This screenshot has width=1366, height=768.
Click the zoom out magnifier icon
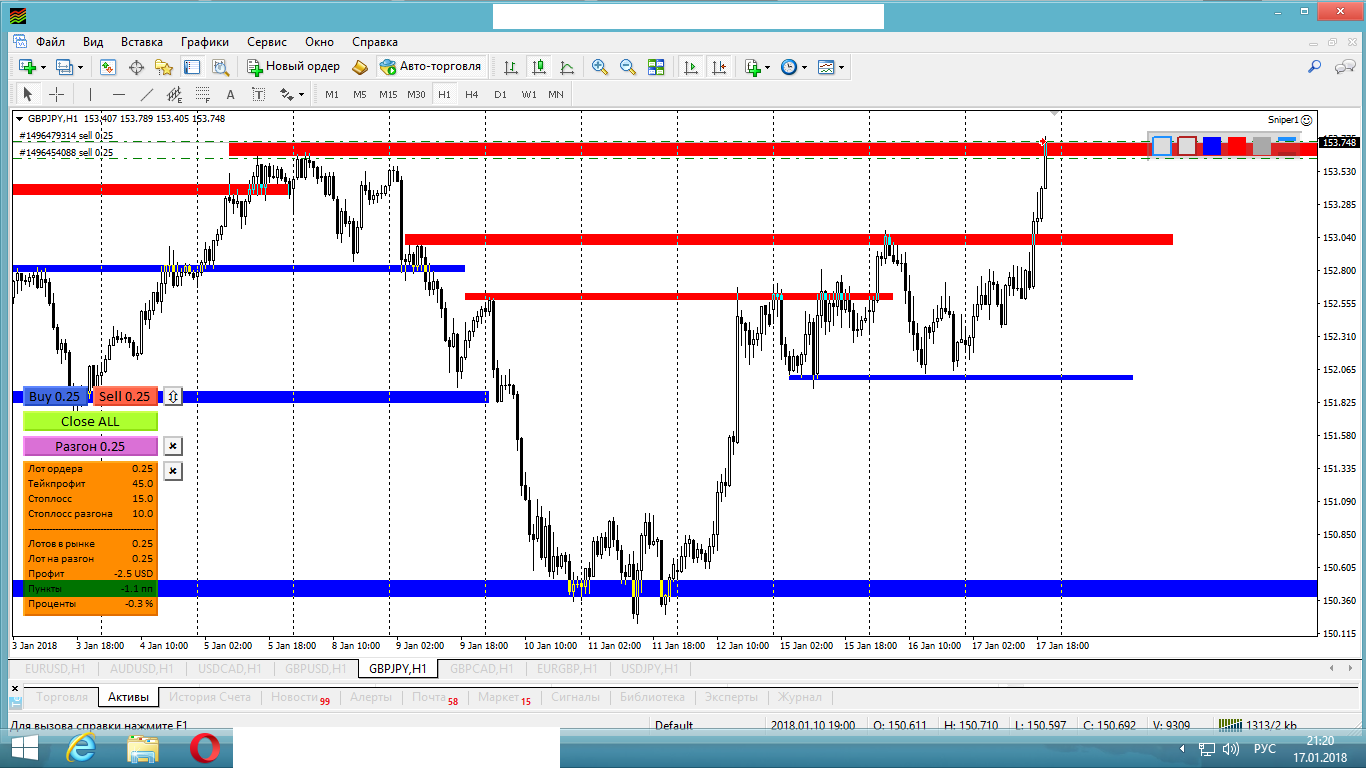tap(628, 67)
